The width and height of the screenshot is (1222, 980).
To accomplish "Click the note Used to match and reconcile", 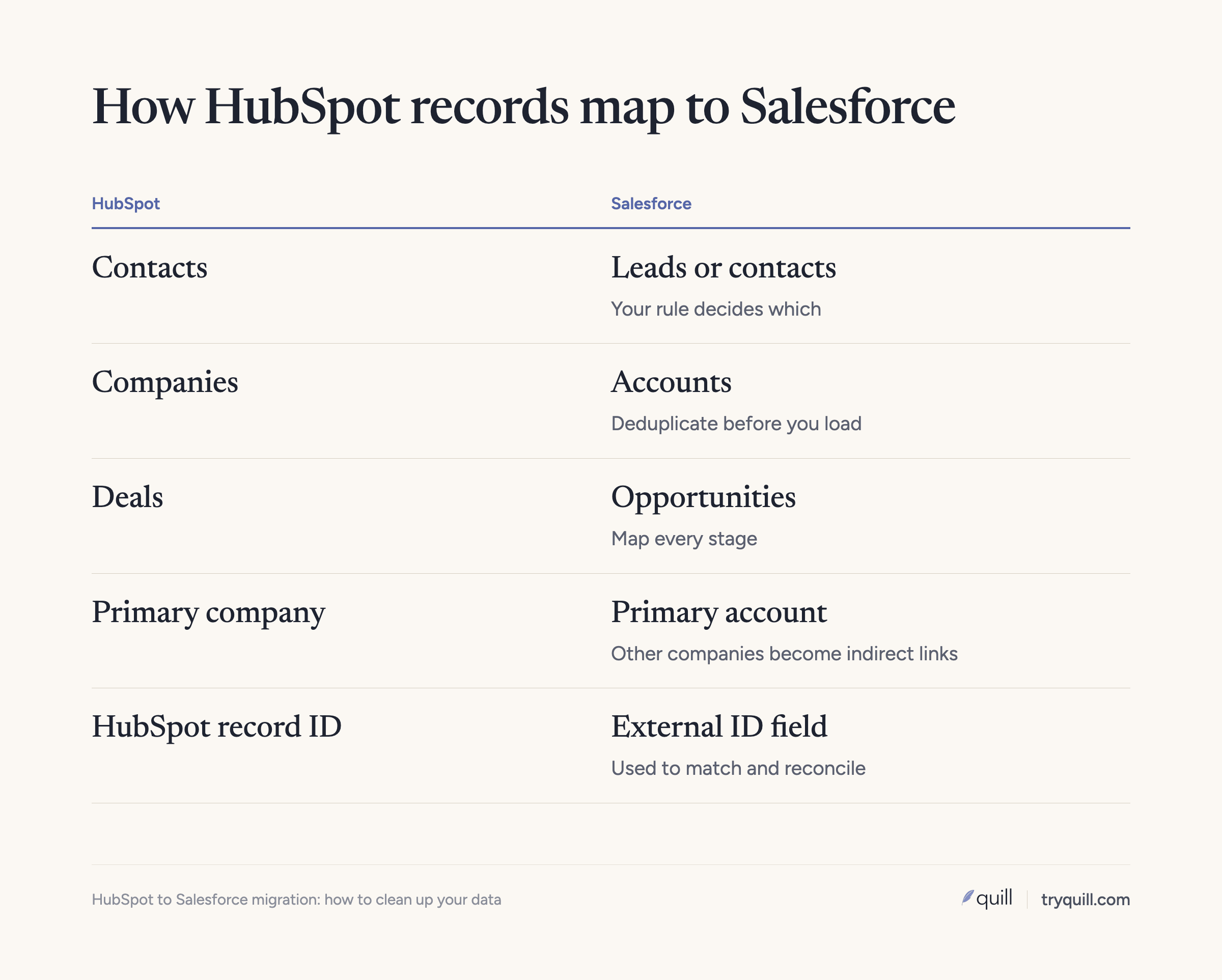I will tap(738, 769).
